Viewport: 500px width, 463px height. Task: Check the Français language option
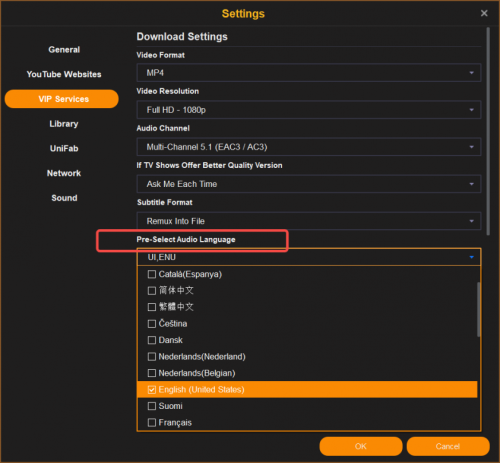pos(152,422)
